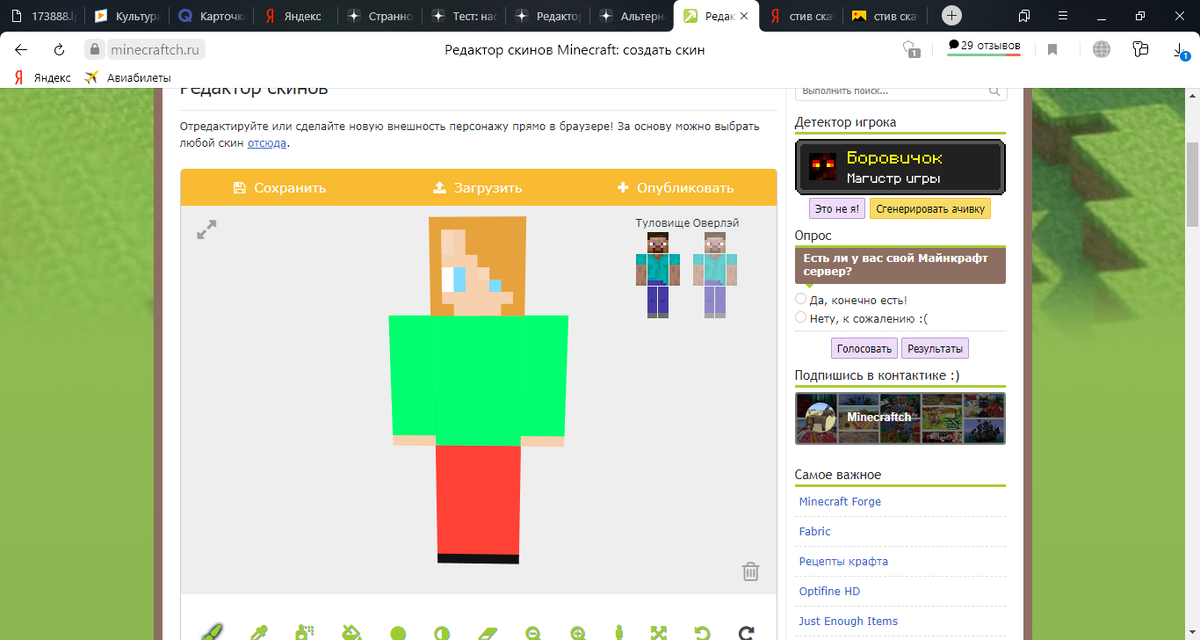Click Сохранить to save the skin
1200x640 pixels.
[x=279, y=187]
